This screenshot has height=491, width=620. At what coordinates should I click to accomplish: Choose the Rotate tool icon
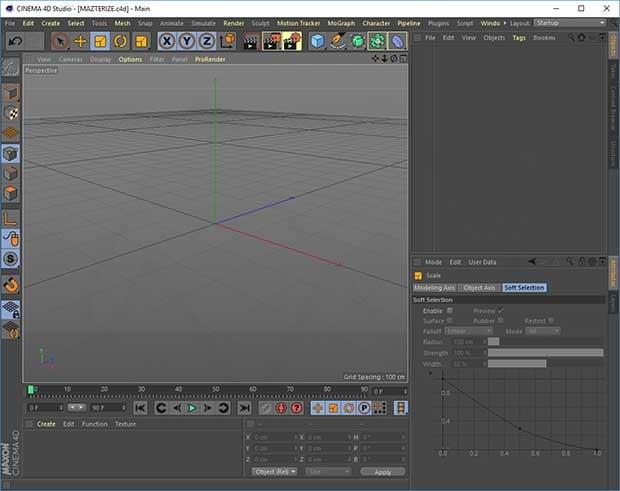coord(120,41)
